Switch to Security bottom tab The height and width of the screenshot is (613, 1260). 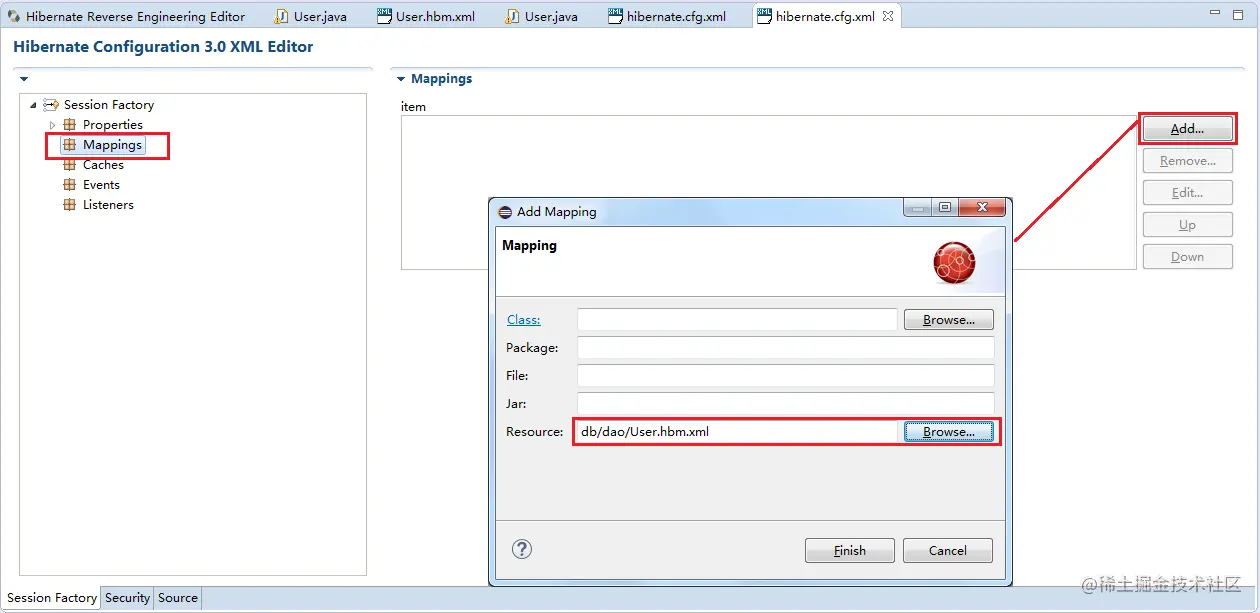pos(127,598)
